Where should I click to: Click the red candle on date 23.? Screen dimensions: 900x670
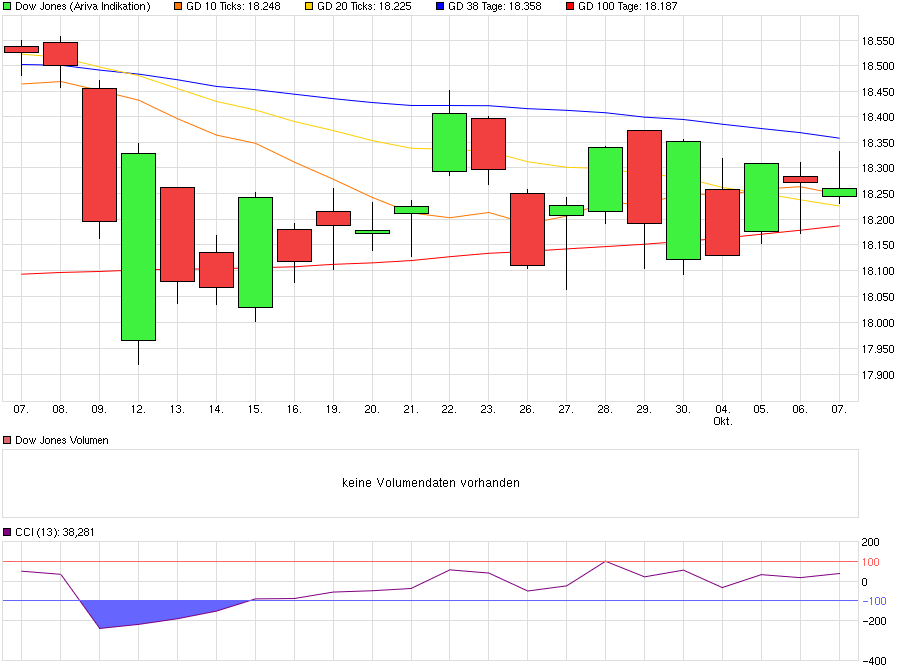coord(488,144)
